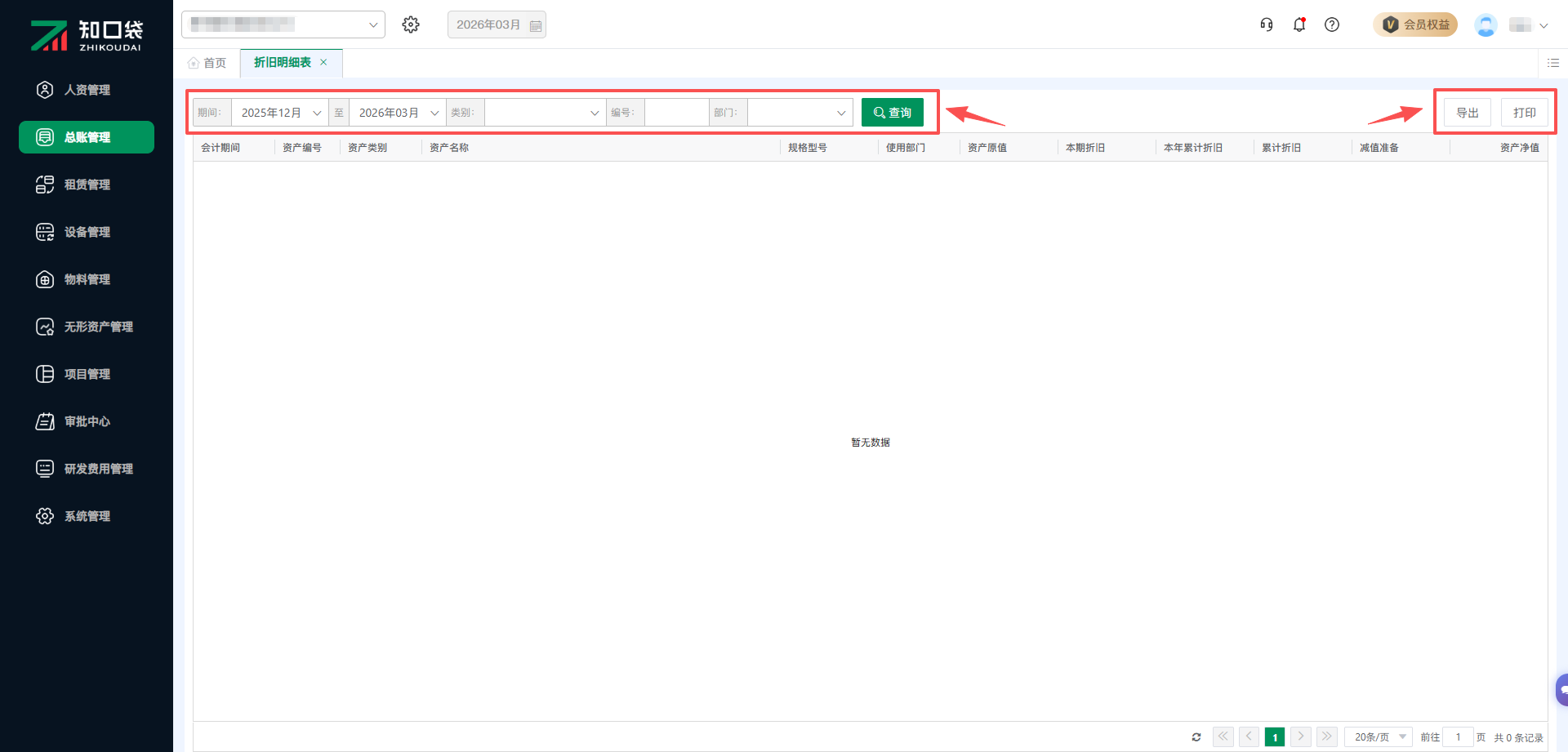
Task: Open the company selector dropdown
Action: click(283, 24)
